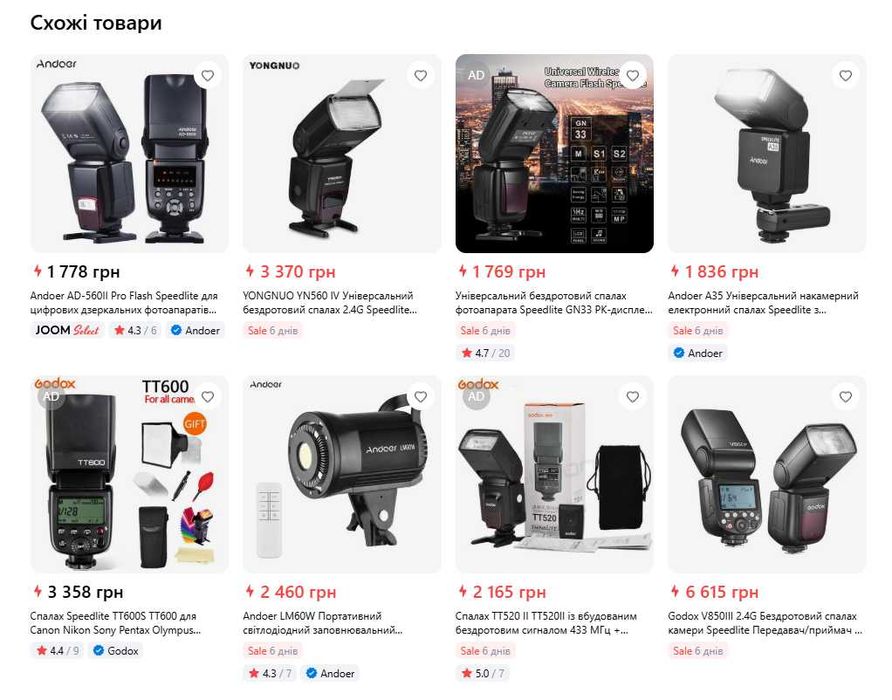This screenshot has width=892, height=700.
Task: Favorite the Godox TT600 product card
Action: (x=208, y=397)
